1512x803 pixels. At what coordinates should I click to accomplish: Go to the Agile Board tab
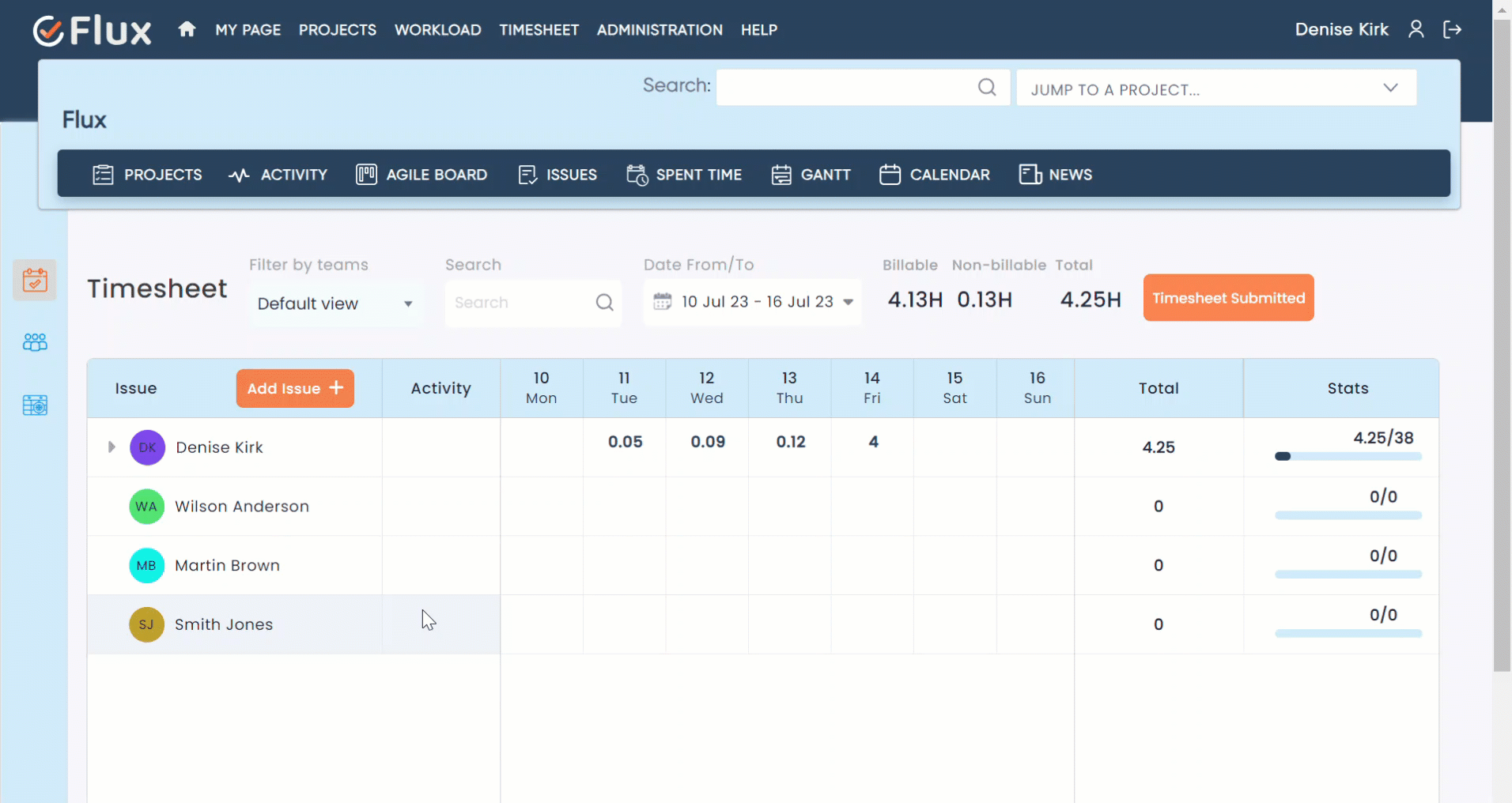[x=422, y=175]
